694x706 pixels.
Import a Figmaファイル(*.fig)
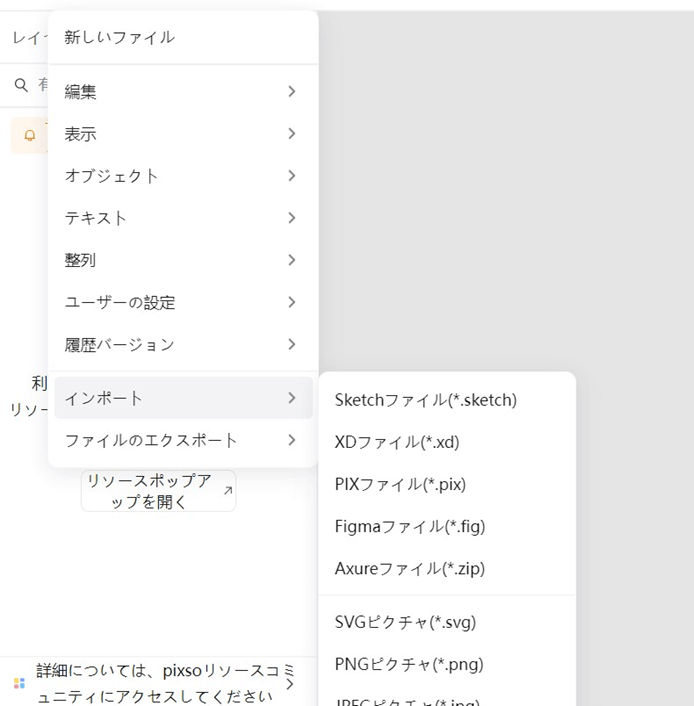[x=447, y=526]
